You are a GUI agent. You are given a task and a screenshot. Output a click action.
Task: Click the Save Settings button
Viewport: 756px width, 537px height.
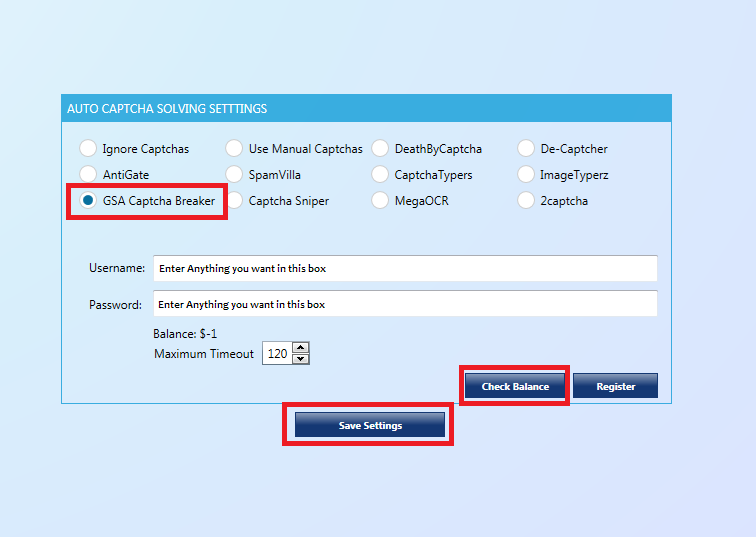369,425
